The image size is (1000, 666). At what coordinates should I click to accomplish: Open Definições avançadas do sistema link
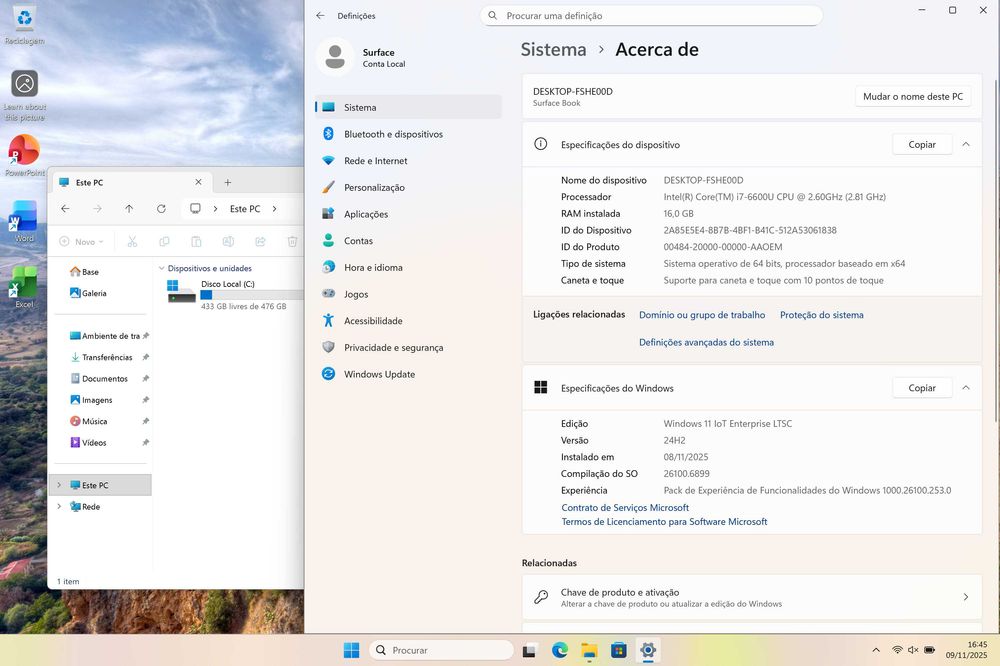click(706, 343)
